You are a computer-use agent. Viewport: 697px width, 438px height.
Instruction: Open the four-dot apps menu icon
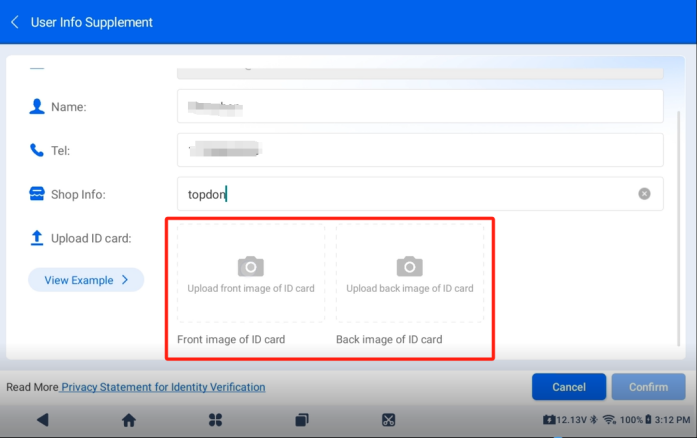point(215,420)
